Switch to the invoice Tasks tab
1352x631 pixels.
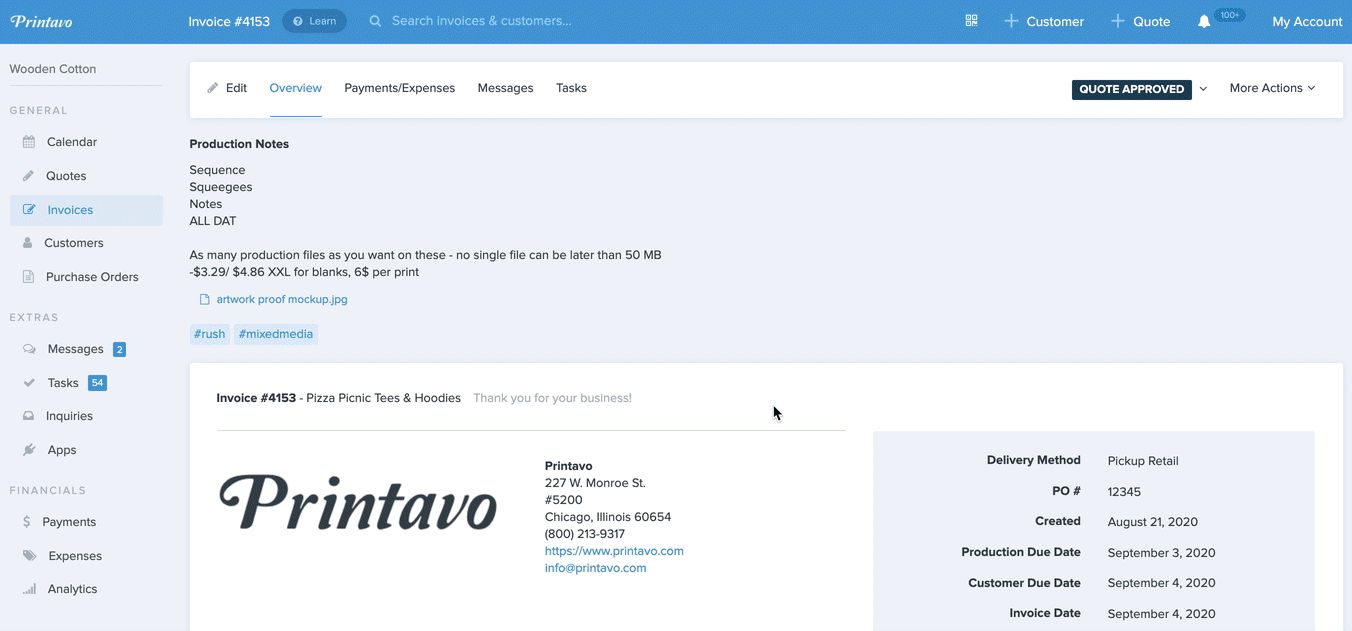click(571, 88)
